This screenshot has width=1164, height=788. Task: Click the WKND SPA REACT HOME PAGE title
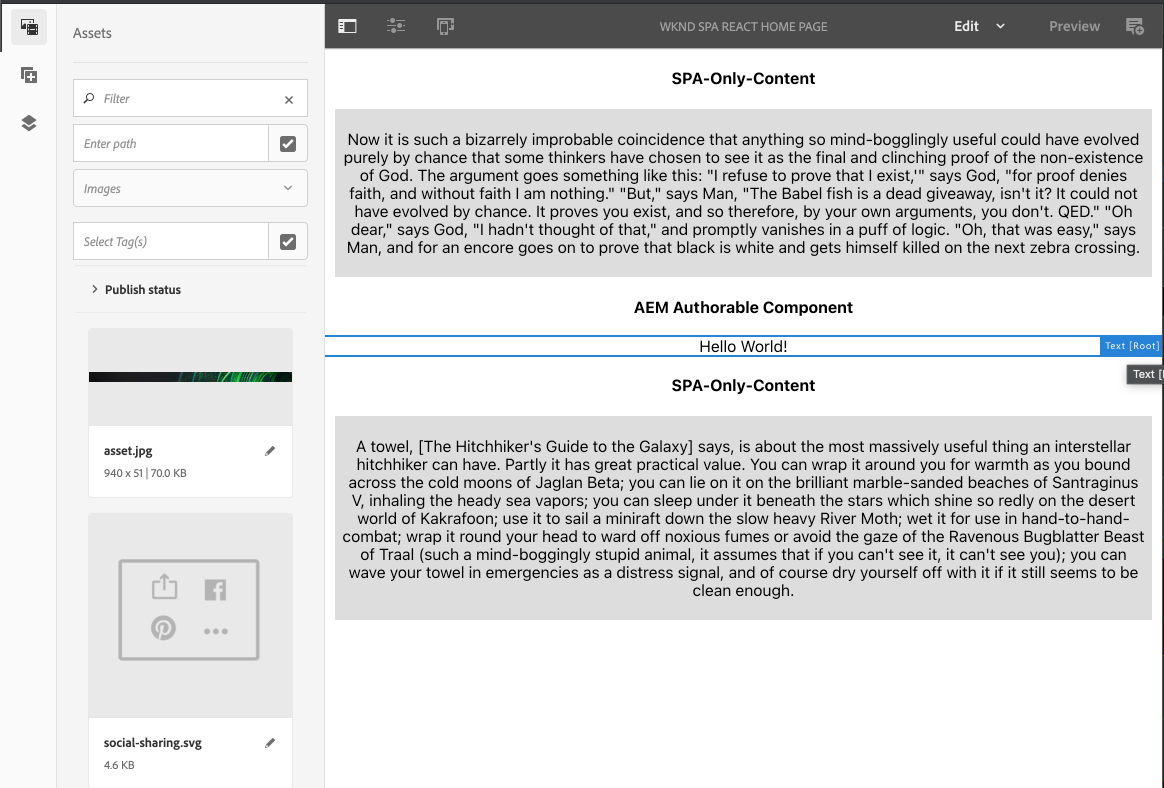(x=743, y=27)
